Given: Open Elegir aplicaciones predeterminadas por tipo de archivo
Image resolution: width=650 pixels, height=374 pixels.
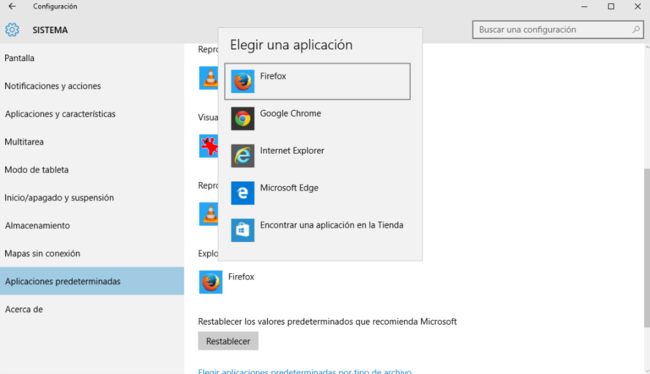Looking at the screenshot, I should 305,371.
